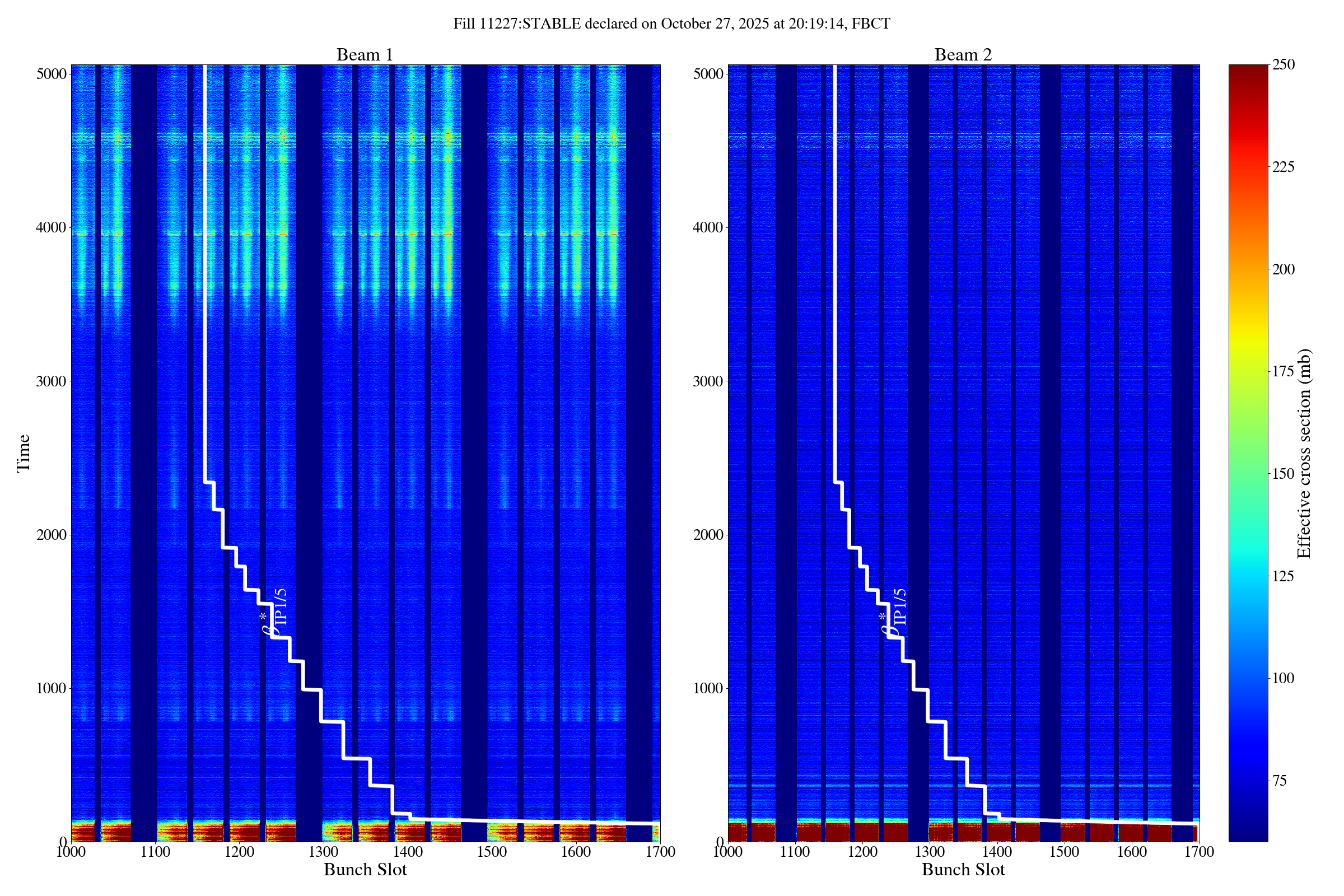Image resolution: width=1344 pixels, height=896 pixels.
Task: Click the Time y-axis label
Action: point(24,453)
